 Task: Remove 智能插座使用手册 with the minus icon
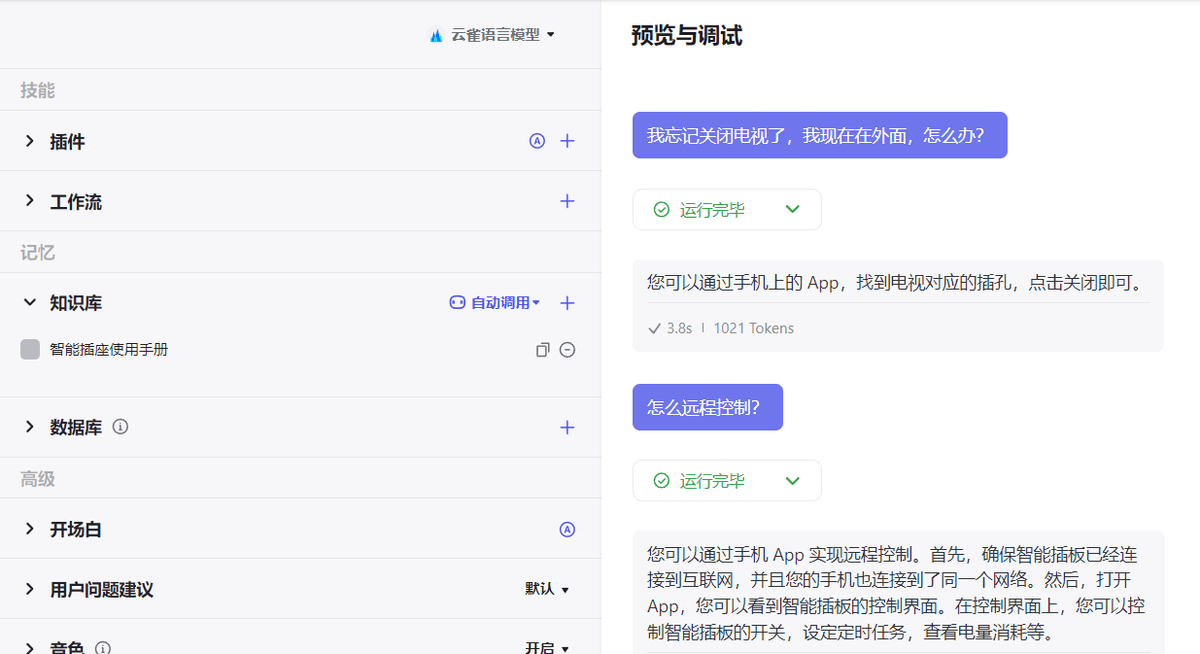567,350
